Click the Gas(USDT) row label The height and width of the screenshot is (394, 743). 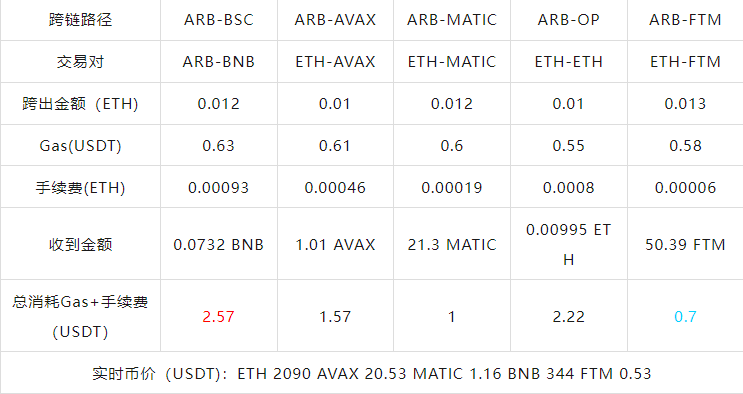click(x=80, y=146)
